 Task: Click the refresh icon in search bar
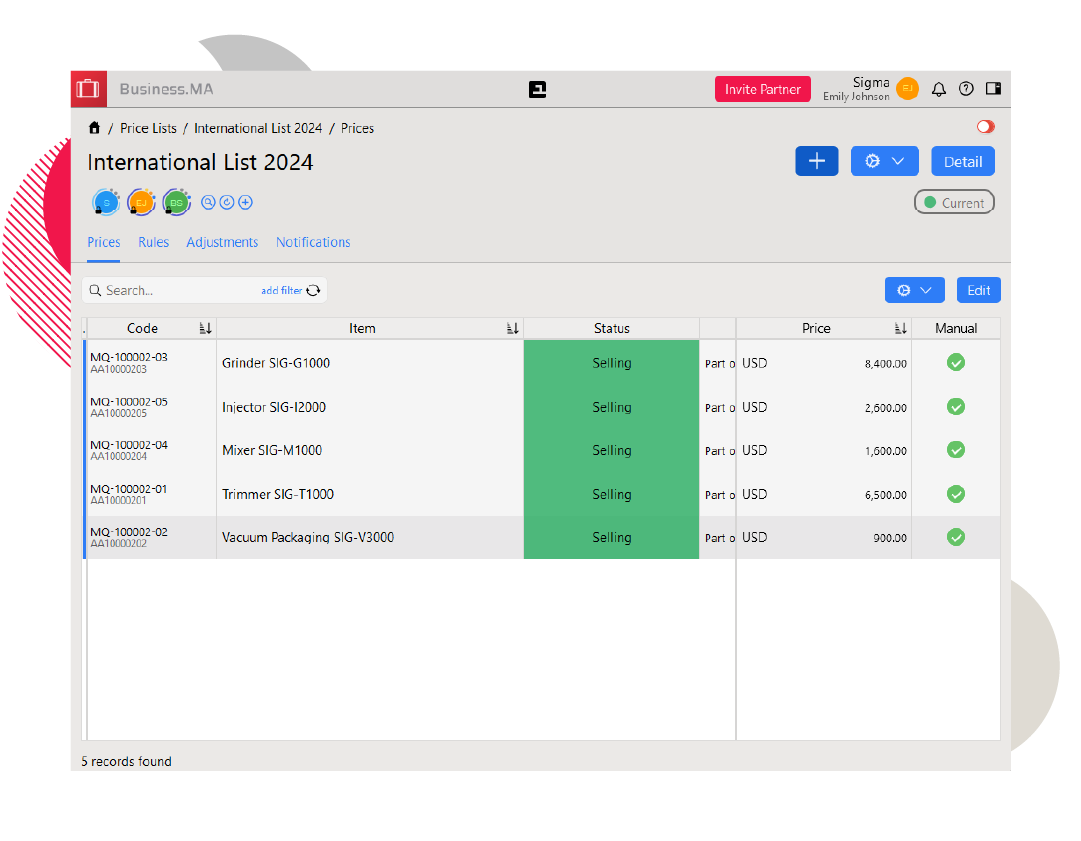tap(313, 290)
